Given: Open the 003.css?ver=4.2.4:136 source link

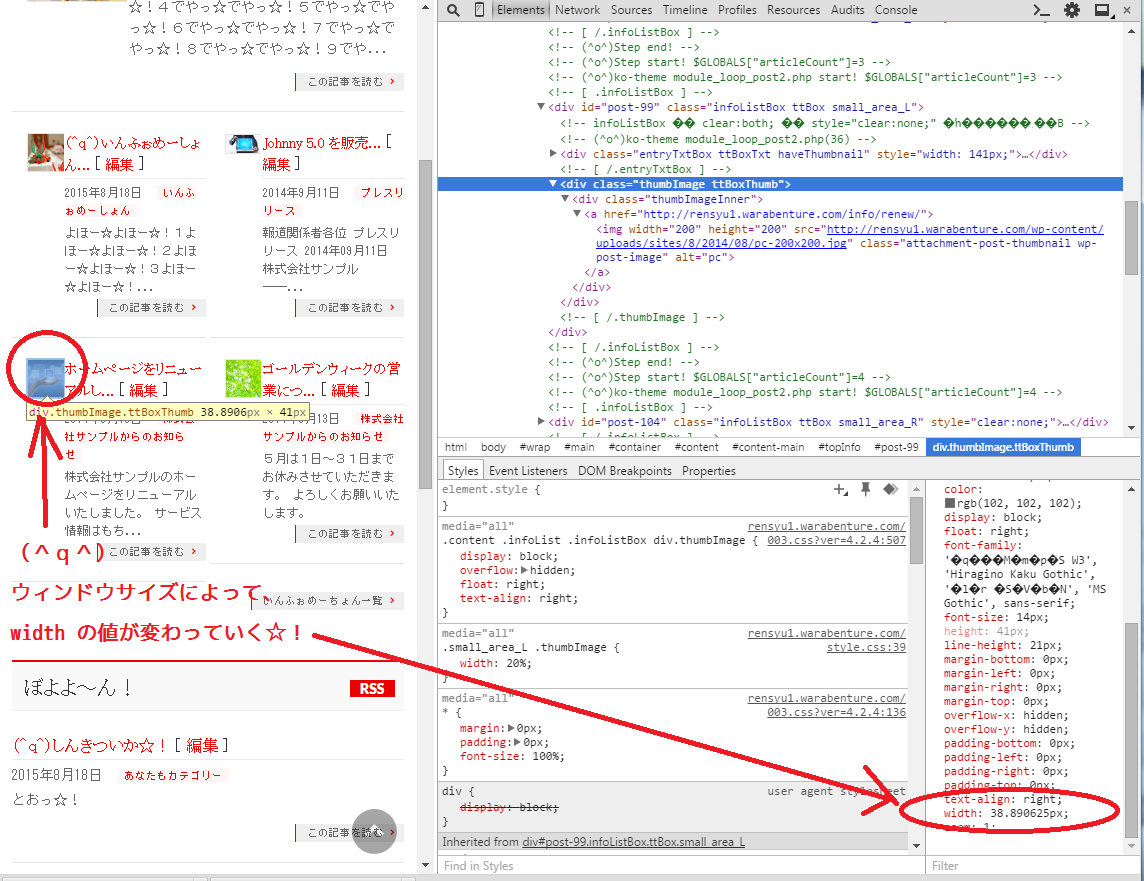Looking at the screenshot, I should pos(836,713).
